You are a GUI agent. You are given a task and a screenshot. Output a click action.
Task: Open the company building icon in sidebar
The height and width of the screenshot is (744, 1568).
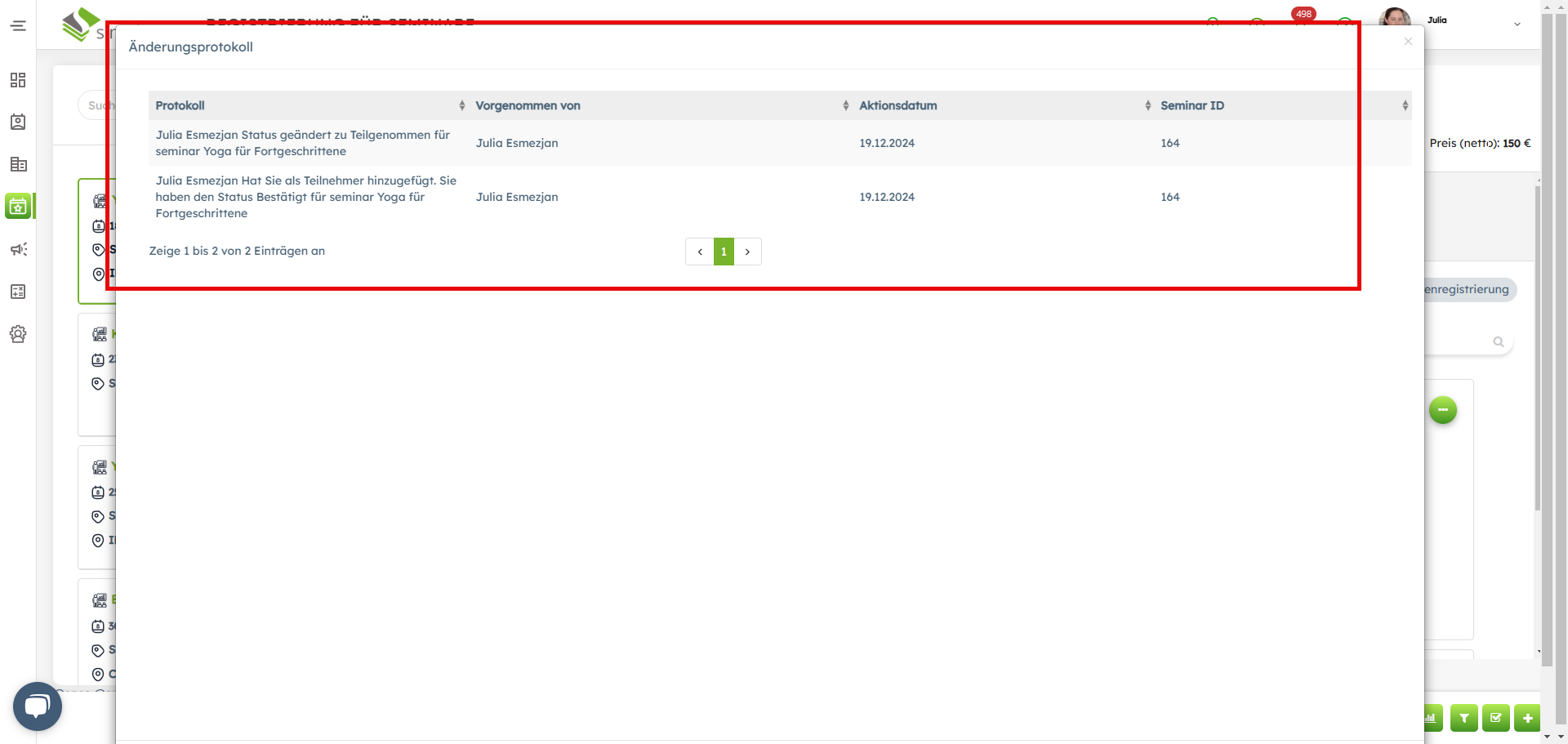tap(18, 165)
